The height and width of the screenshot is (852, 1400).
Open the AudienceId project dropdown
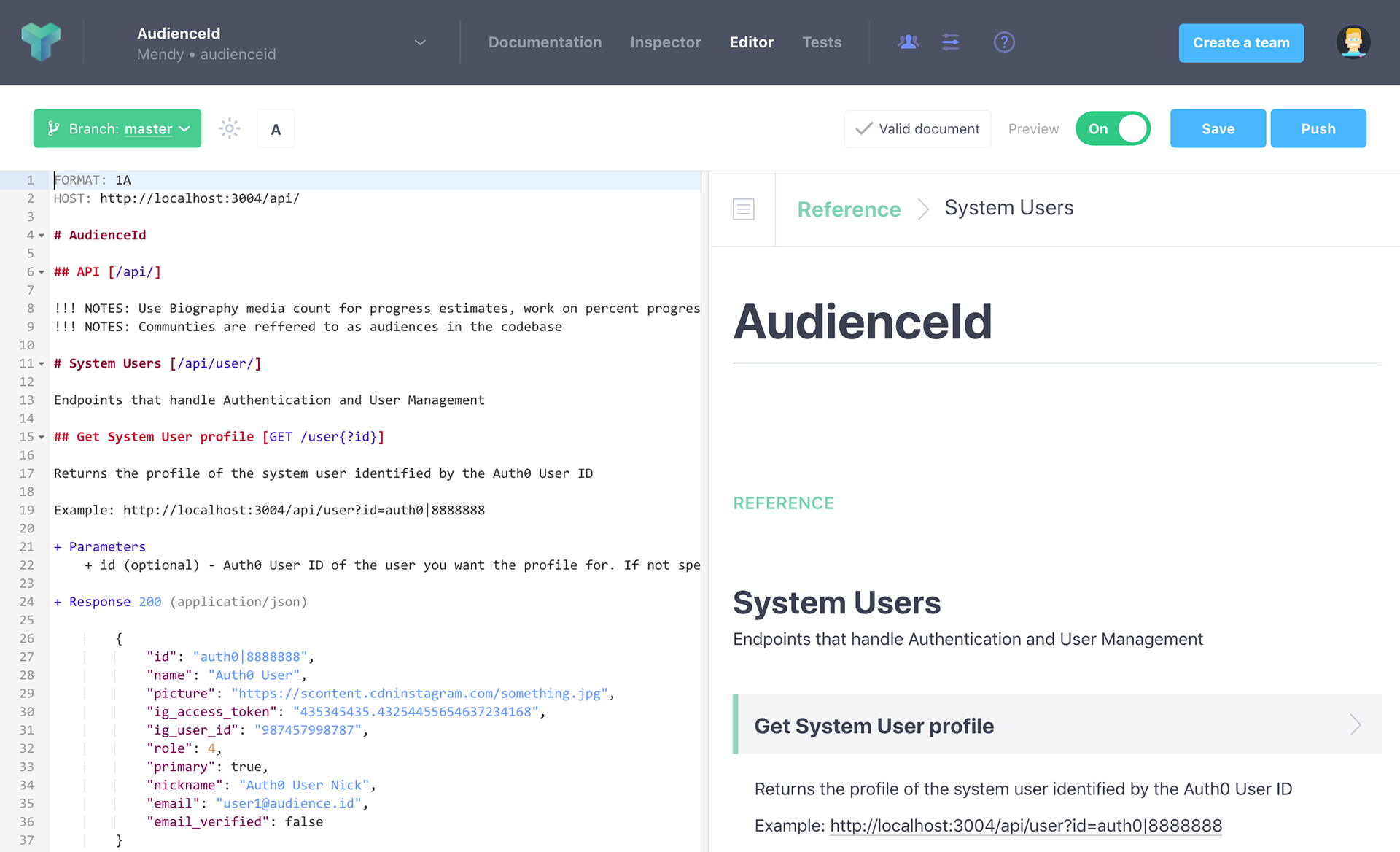[420, 42]
